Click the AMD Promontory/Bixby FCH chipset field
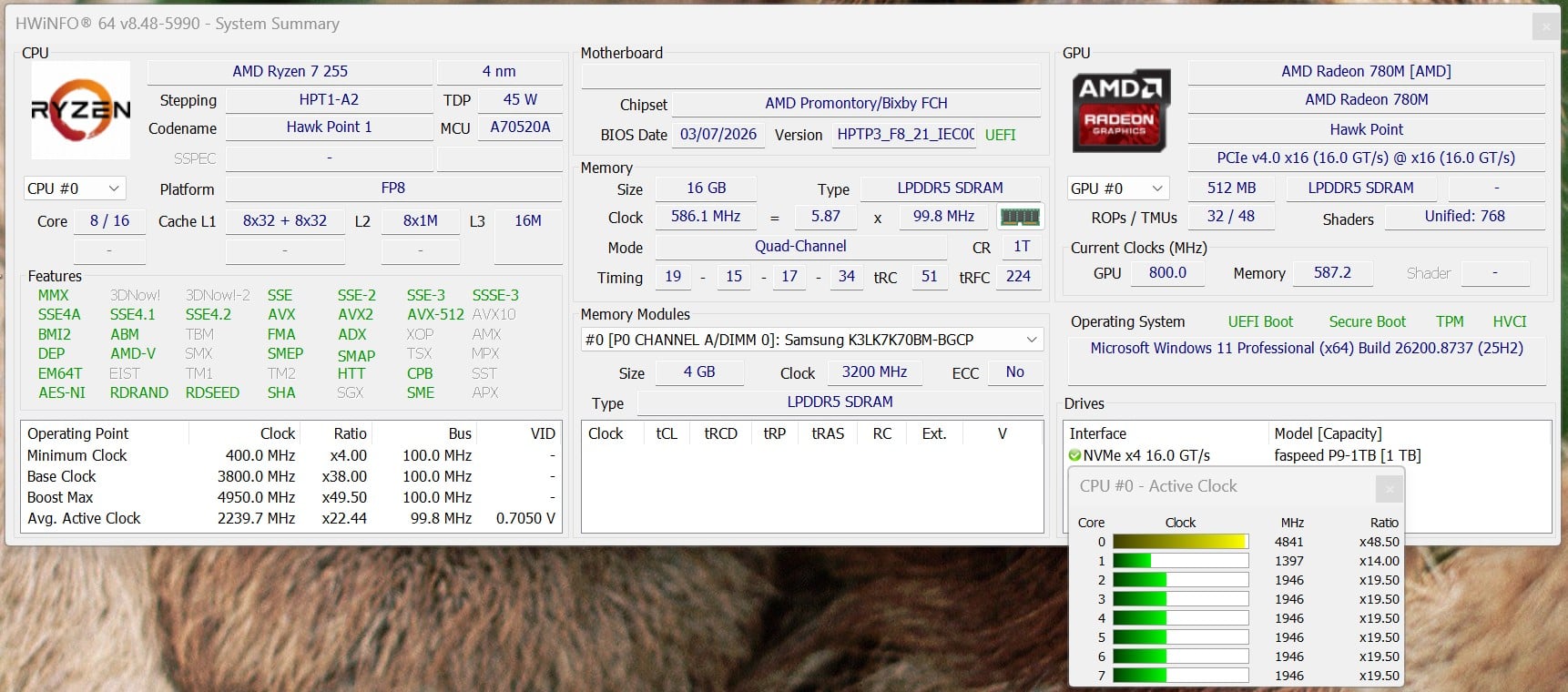 (856, 103)
